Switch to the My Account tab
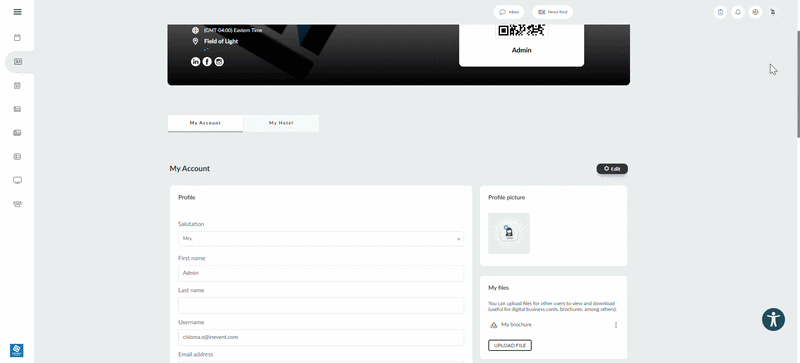 (205, 123)
